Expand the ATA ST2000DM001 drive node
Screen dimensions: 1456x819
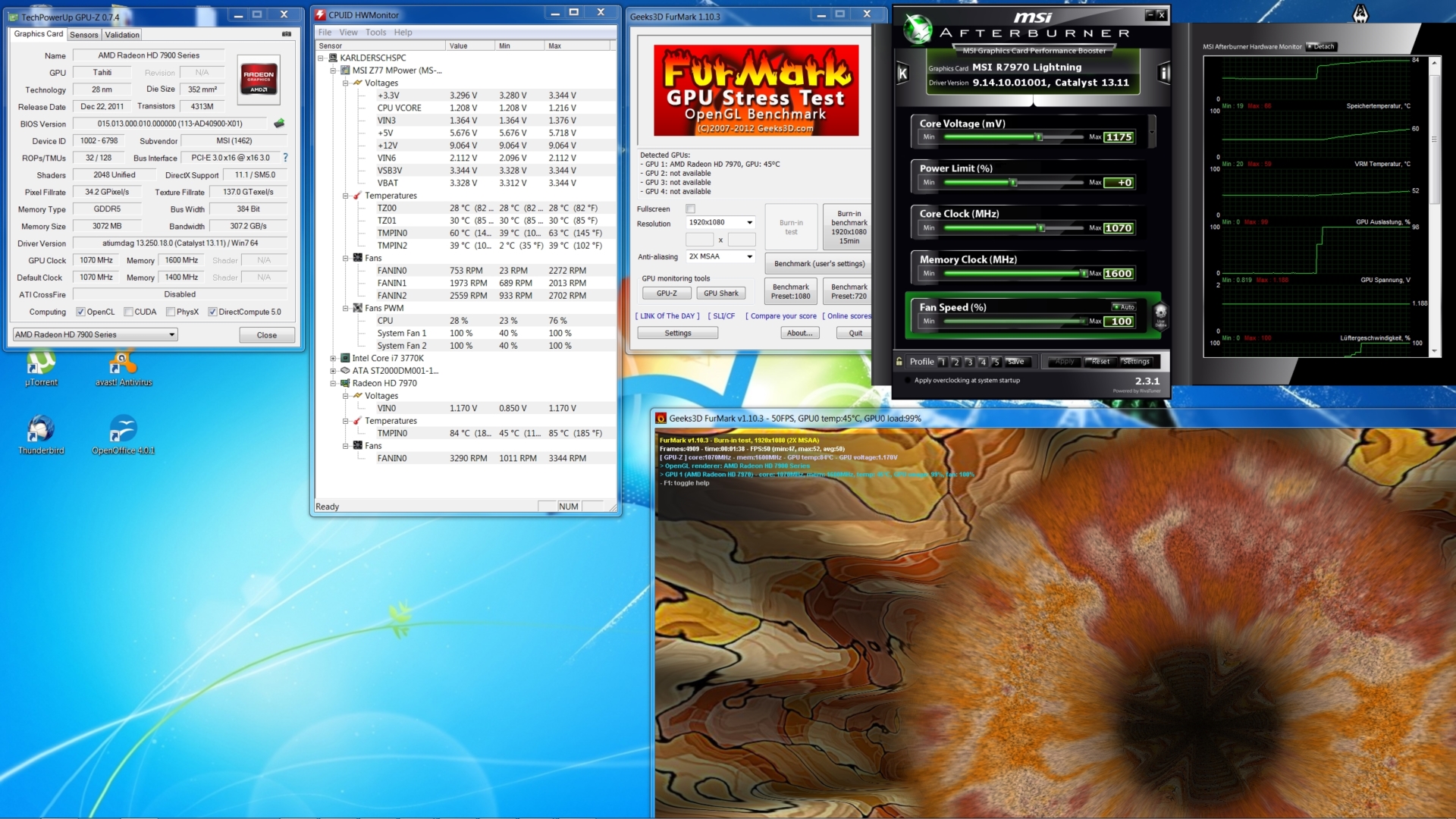[x=333, y=371]
